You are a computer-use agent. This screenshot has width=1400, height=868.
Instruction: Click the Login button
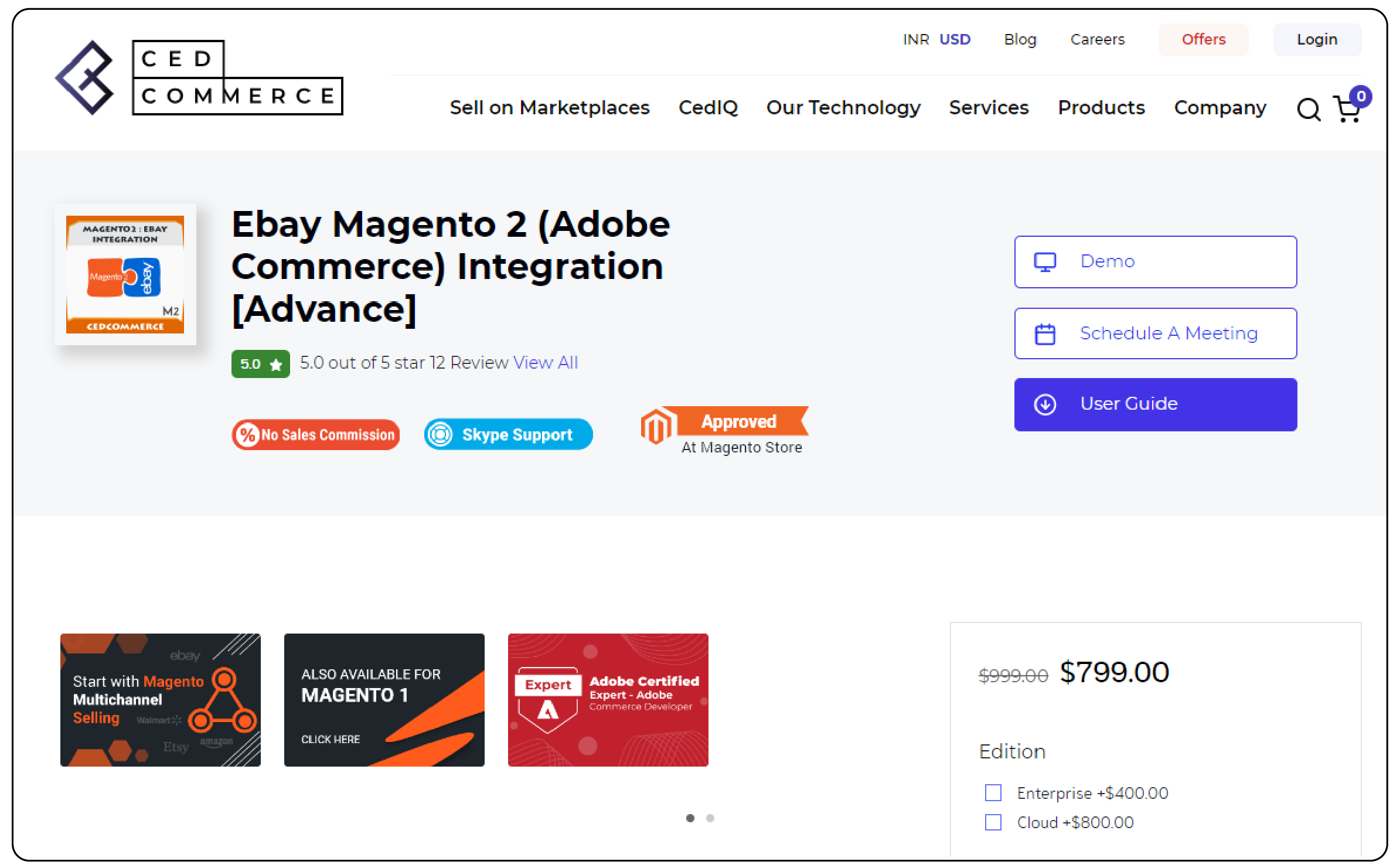coord(1317,39)
